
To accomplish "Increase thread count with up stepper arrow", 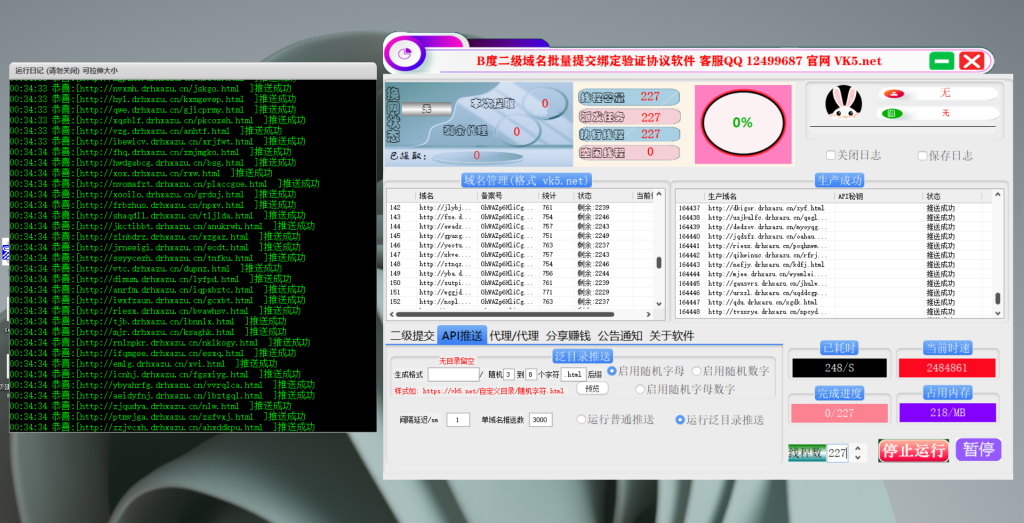I will [857, 448].
